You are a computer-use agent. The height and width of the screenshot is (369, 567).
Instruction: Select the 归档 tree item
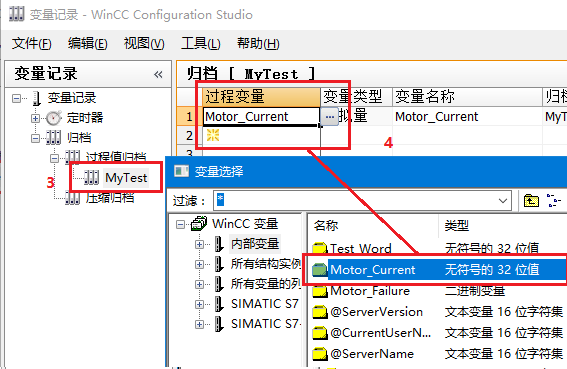point(79,138)
